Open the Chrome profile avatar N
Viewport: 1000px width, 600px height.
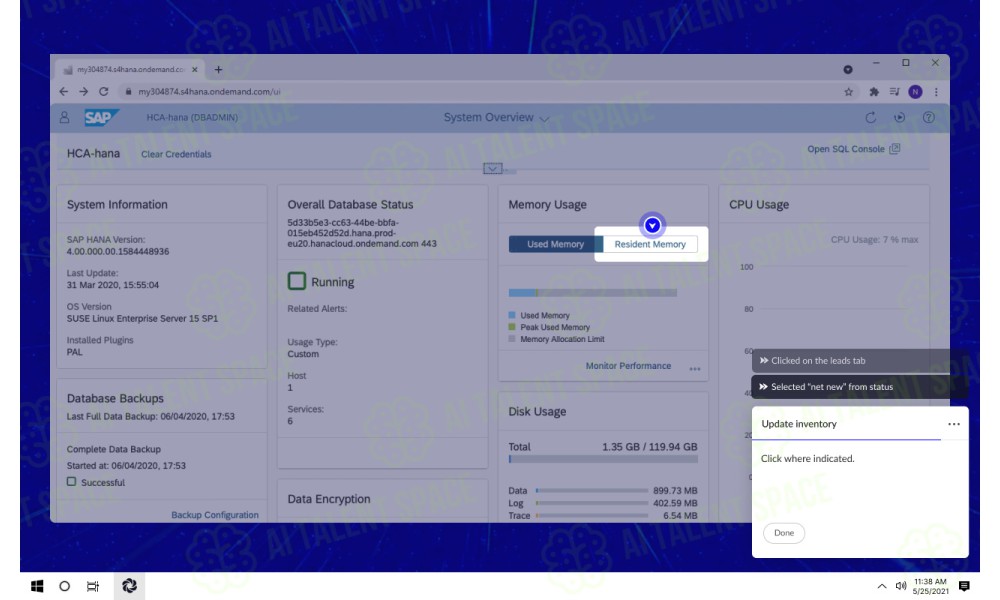point(915,92)
